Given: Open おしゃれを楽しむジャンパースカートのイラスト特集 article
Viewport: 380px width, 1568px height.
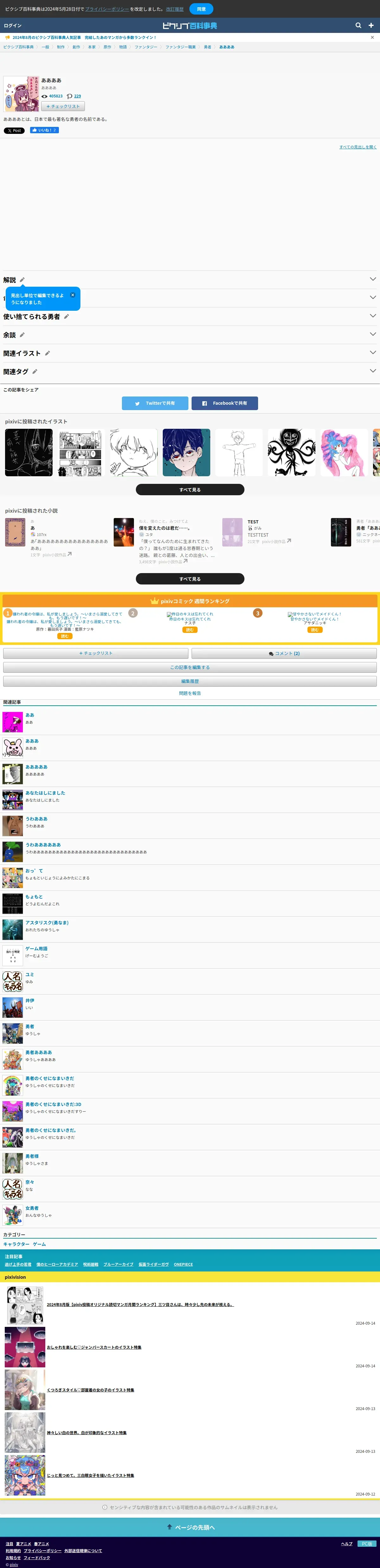Looking at the screenshot, I should coord(94,1347).
